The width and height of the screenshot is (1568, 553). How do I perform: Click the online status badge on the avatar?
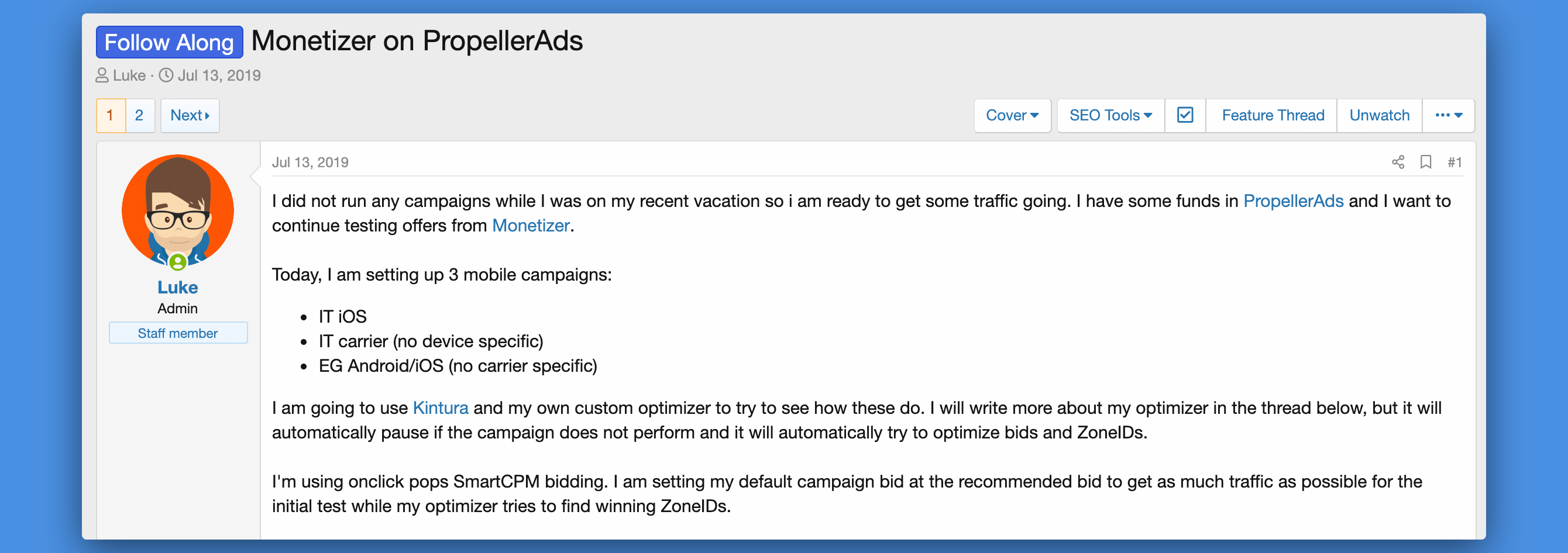tap(178, 262)
